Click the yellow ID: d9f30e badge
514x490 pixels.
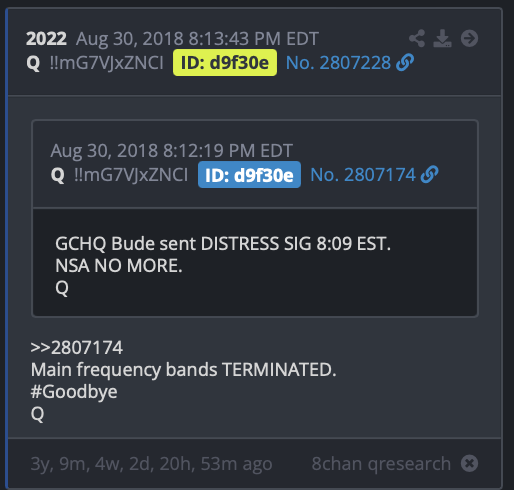point(225,63)
